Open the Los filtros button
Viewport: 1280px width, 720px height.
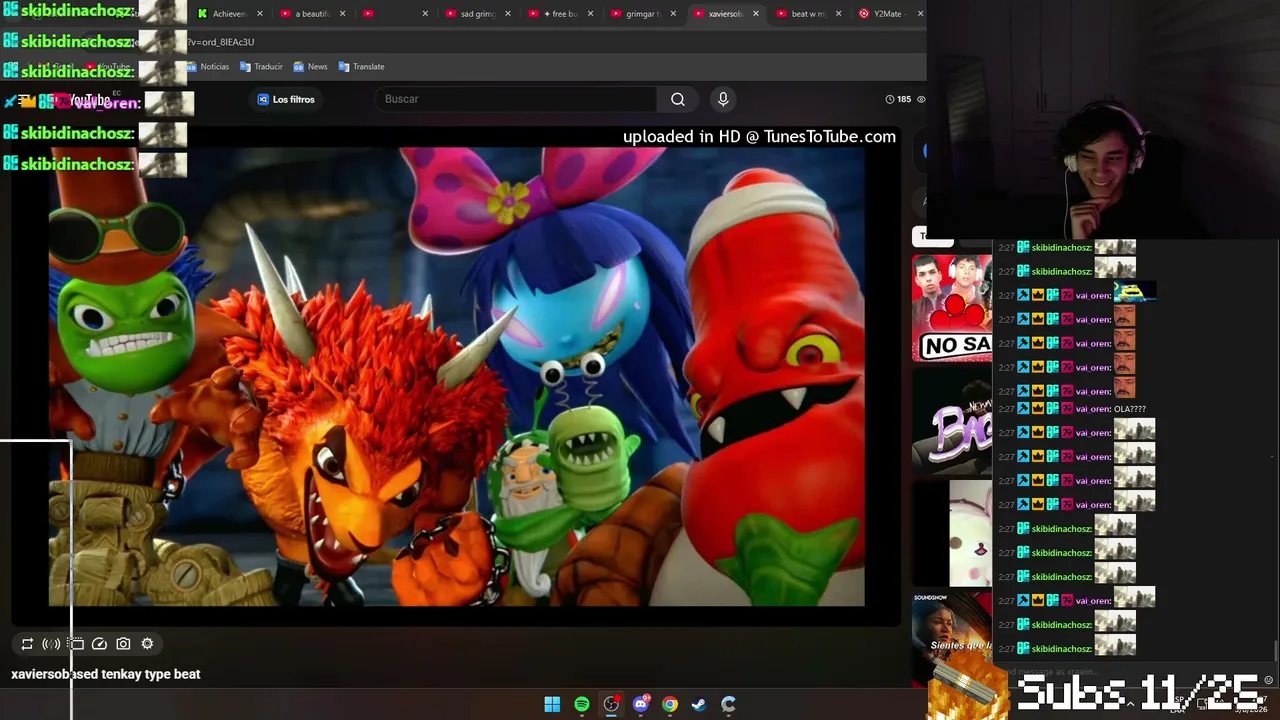tap(286, 99)
